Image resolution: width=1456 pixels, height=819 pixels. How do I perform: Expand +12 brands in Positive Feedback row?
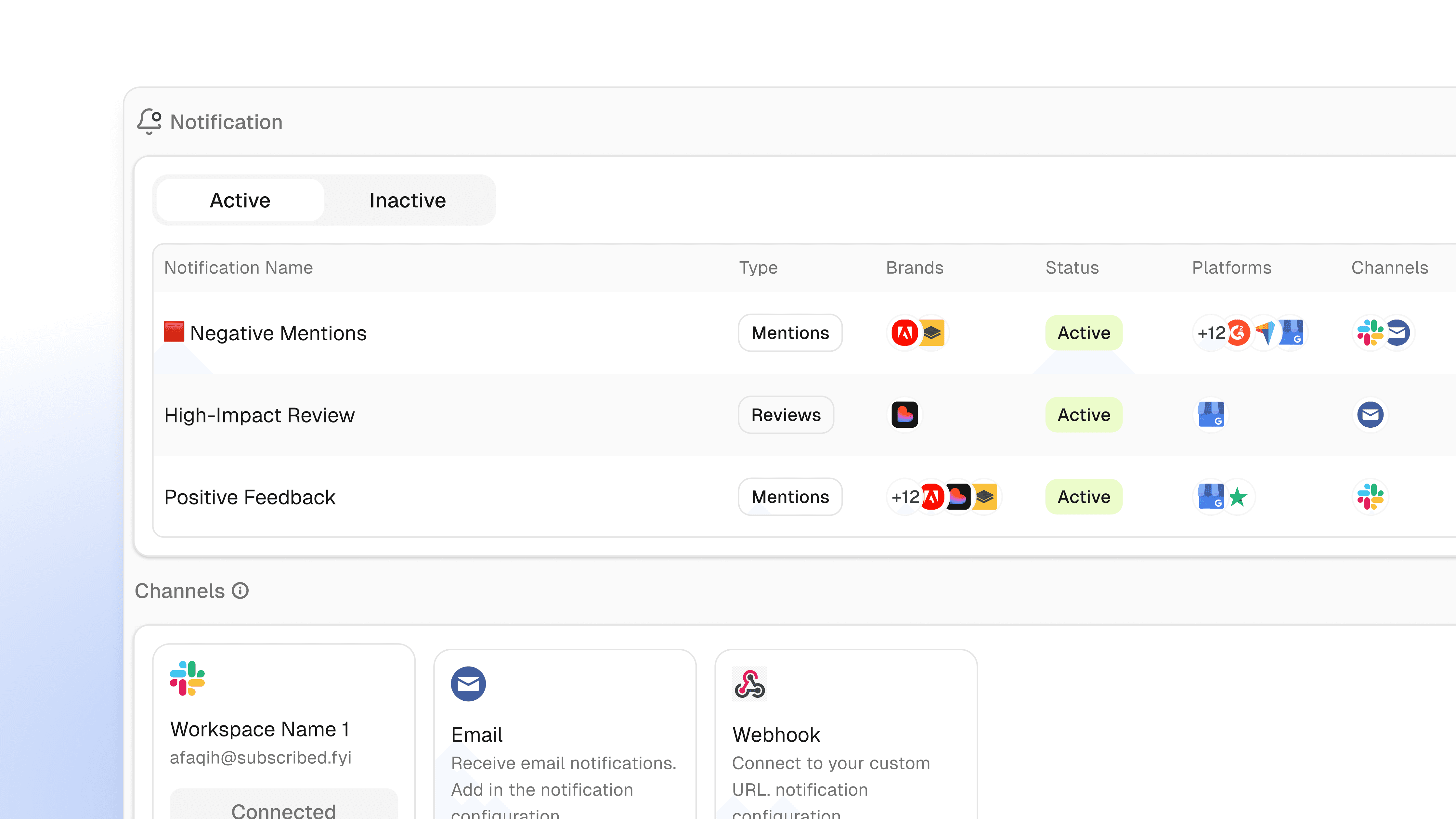click(x=905, y=497)
